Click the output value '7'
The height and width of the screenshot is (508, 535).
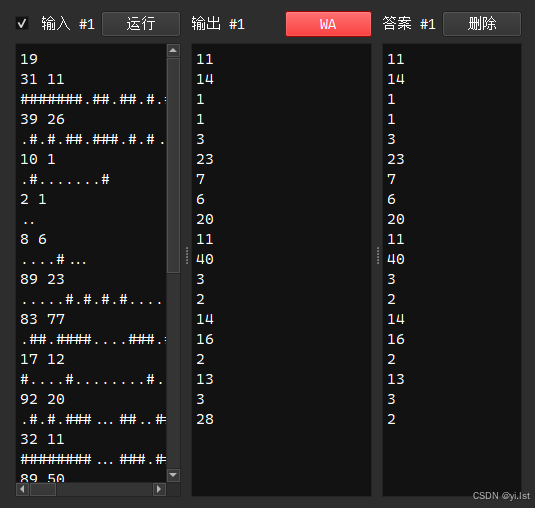[x=200, y=179]
